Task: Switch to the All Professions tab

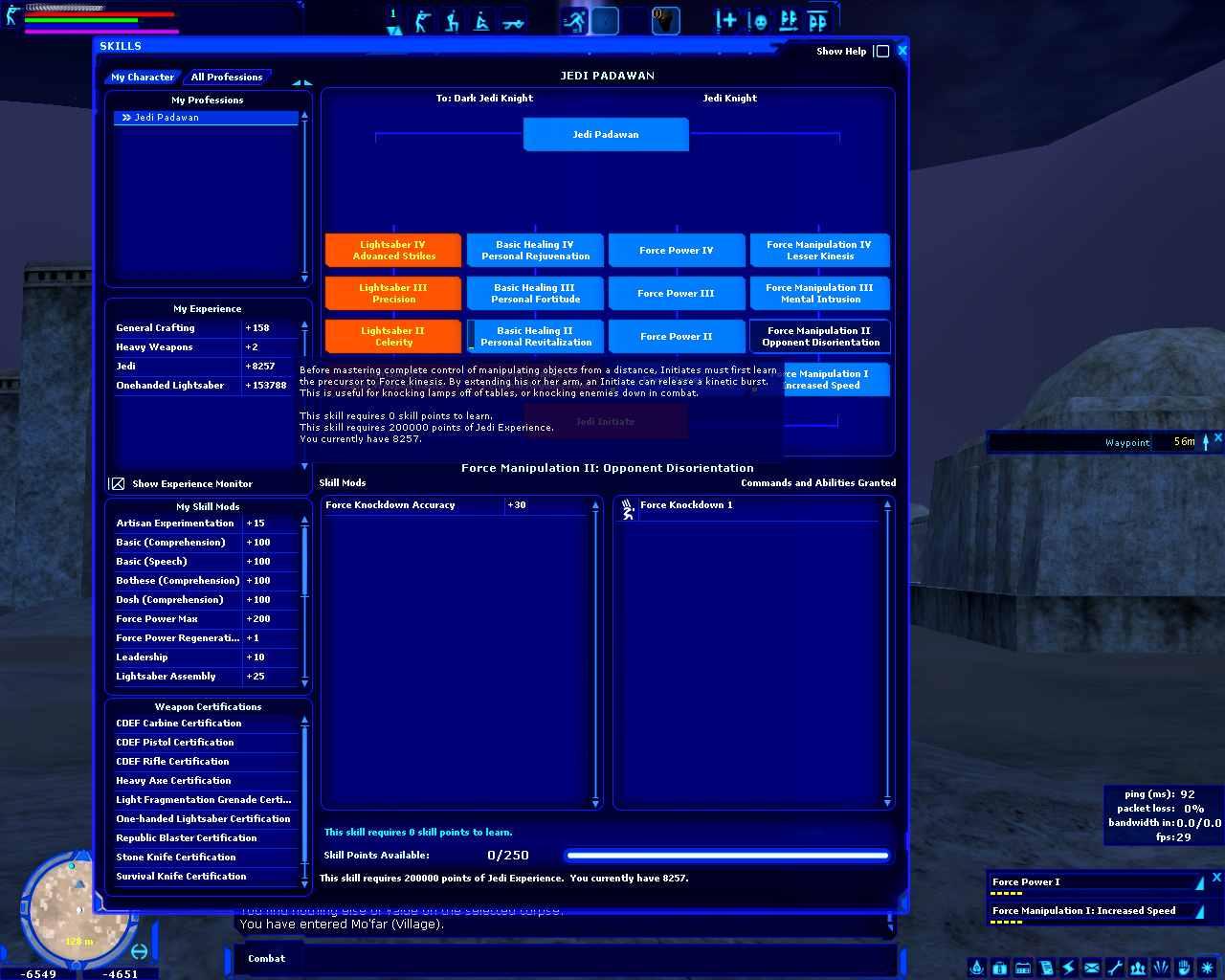Action: (x=227, y=77)
